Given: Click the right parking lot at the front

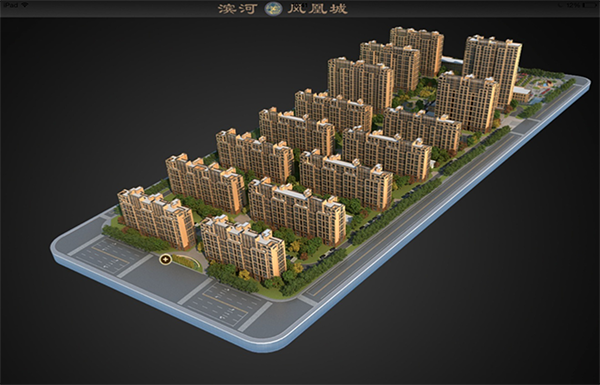Looking at the screenshot, I should pyautogui.click(x=226, y=304).
